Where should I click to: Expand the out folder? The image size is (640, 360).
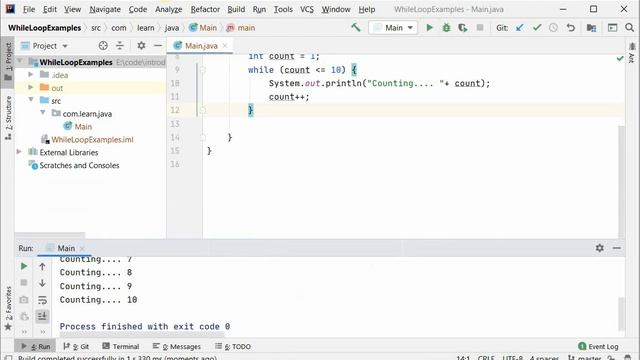click(31, 87)
